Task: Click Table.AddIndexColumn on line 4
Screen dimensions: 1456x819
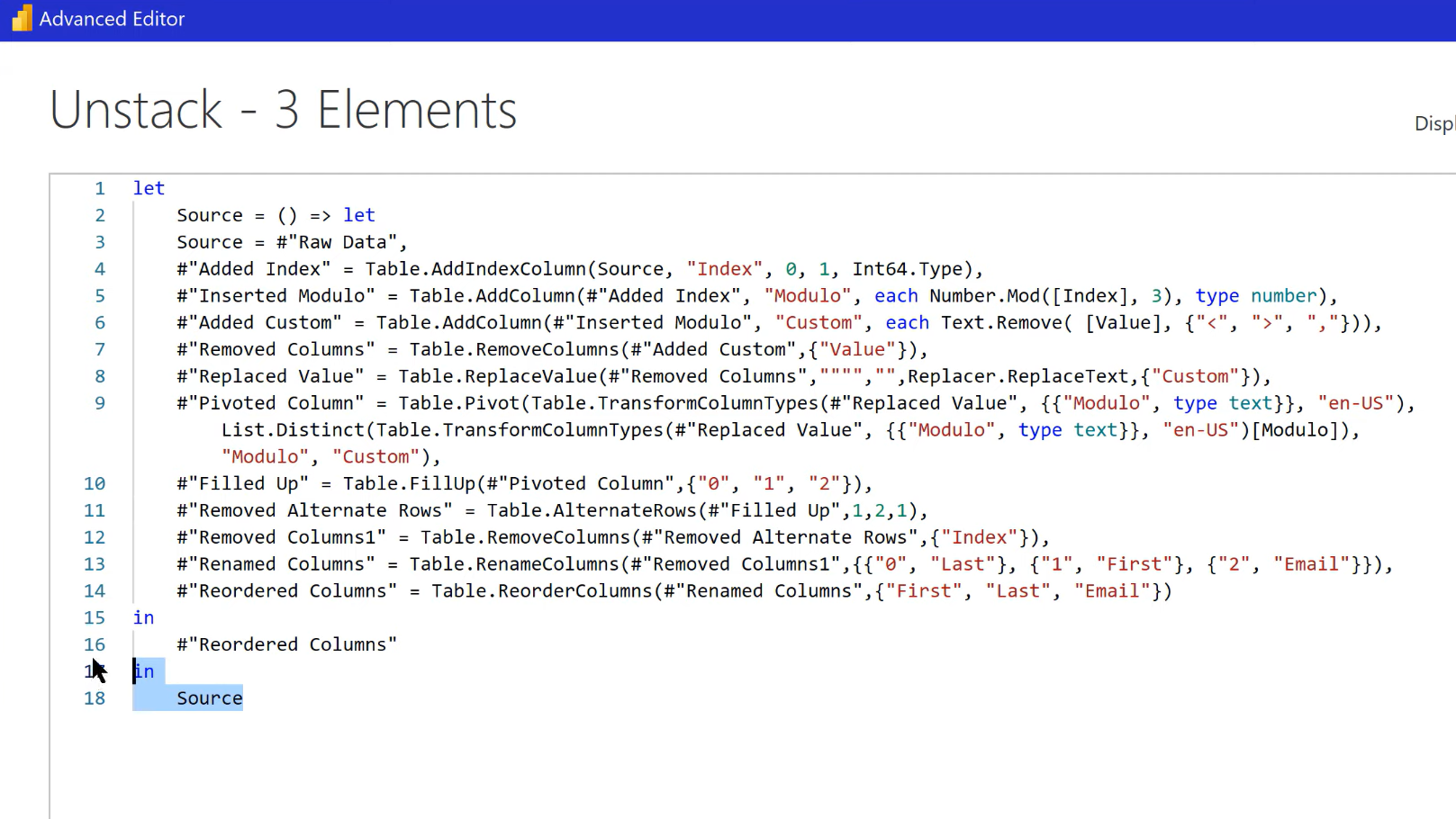Action: tap(475, 269)
